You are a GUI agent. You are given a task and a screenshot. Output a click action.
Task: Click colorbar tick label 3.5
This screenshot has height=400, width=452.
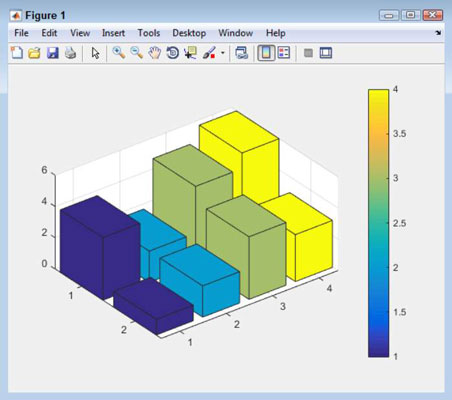[x=399, y=134]
